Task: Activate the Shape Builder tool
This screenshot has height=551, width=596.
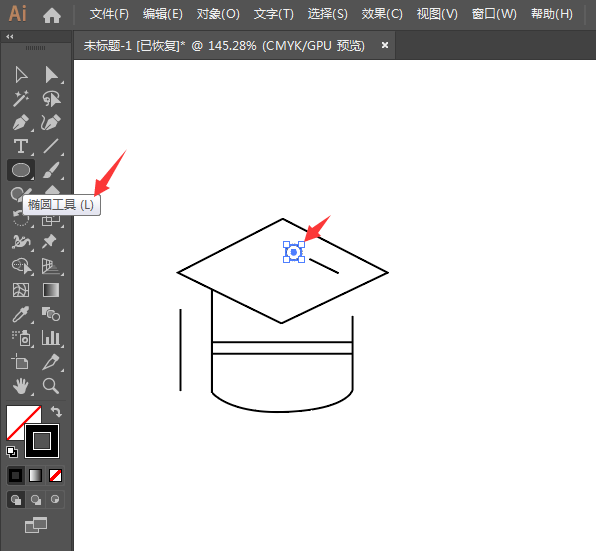Action: tap(21, 266)
